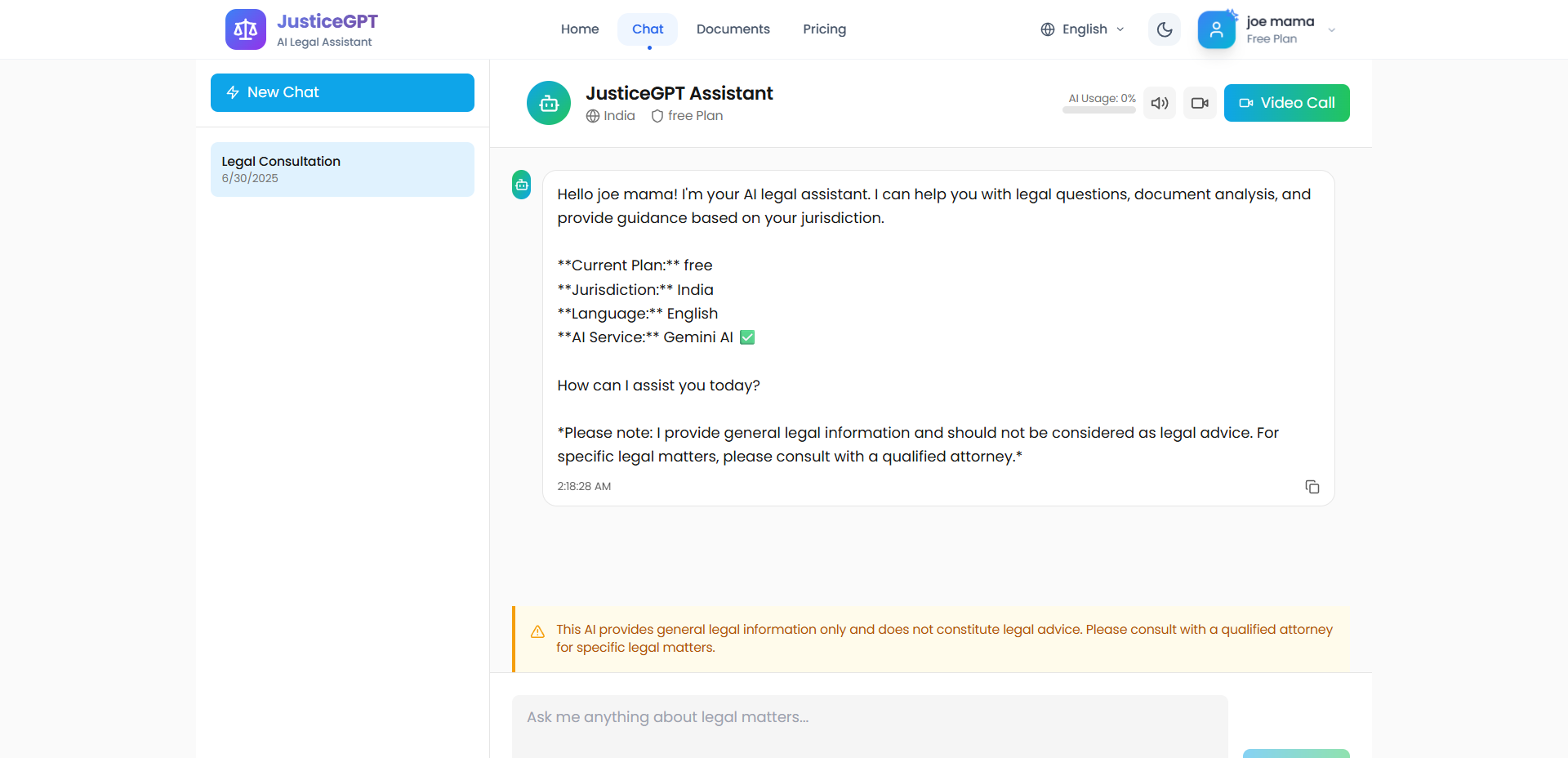Focus the legal question input field
The width and height of the screenshot is (1568, 758).
coord(870,717)
